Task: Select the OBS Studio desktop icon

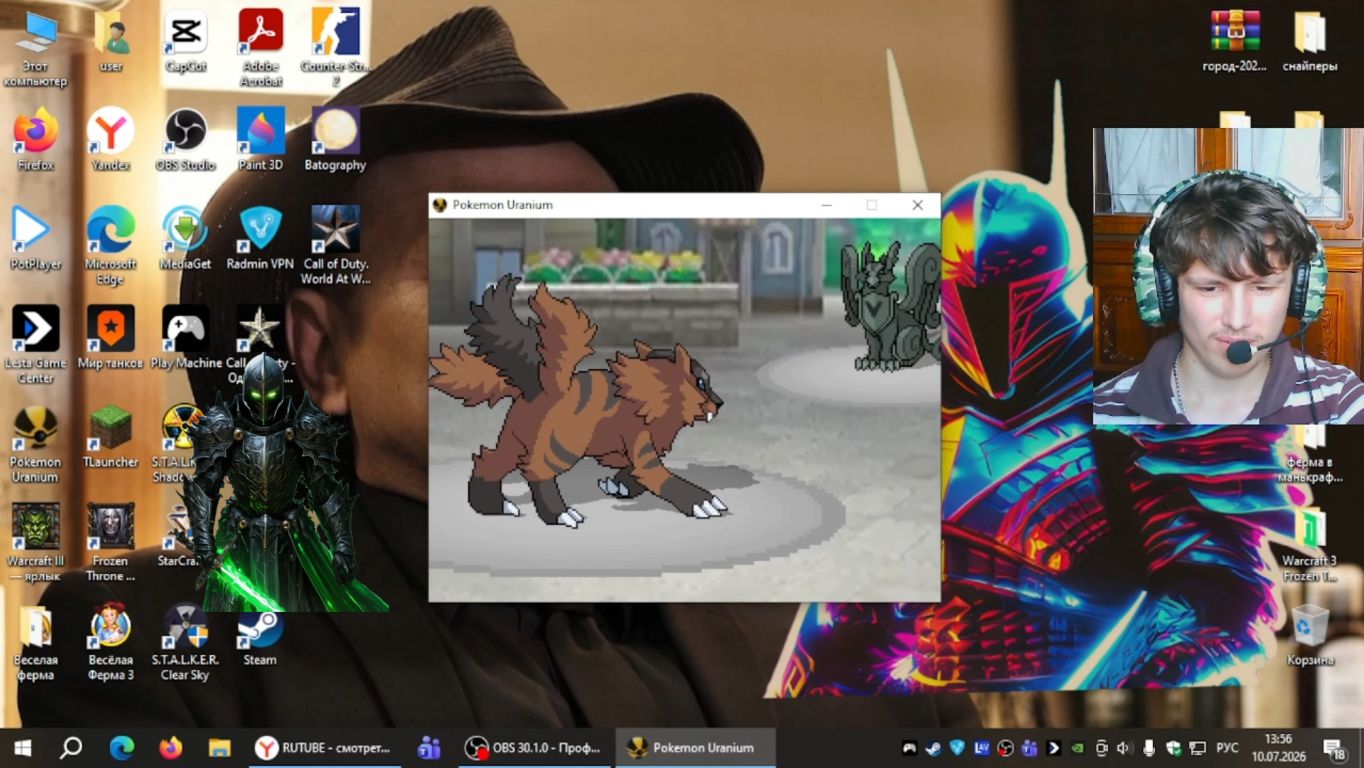Action: click(x=185, y=139)
